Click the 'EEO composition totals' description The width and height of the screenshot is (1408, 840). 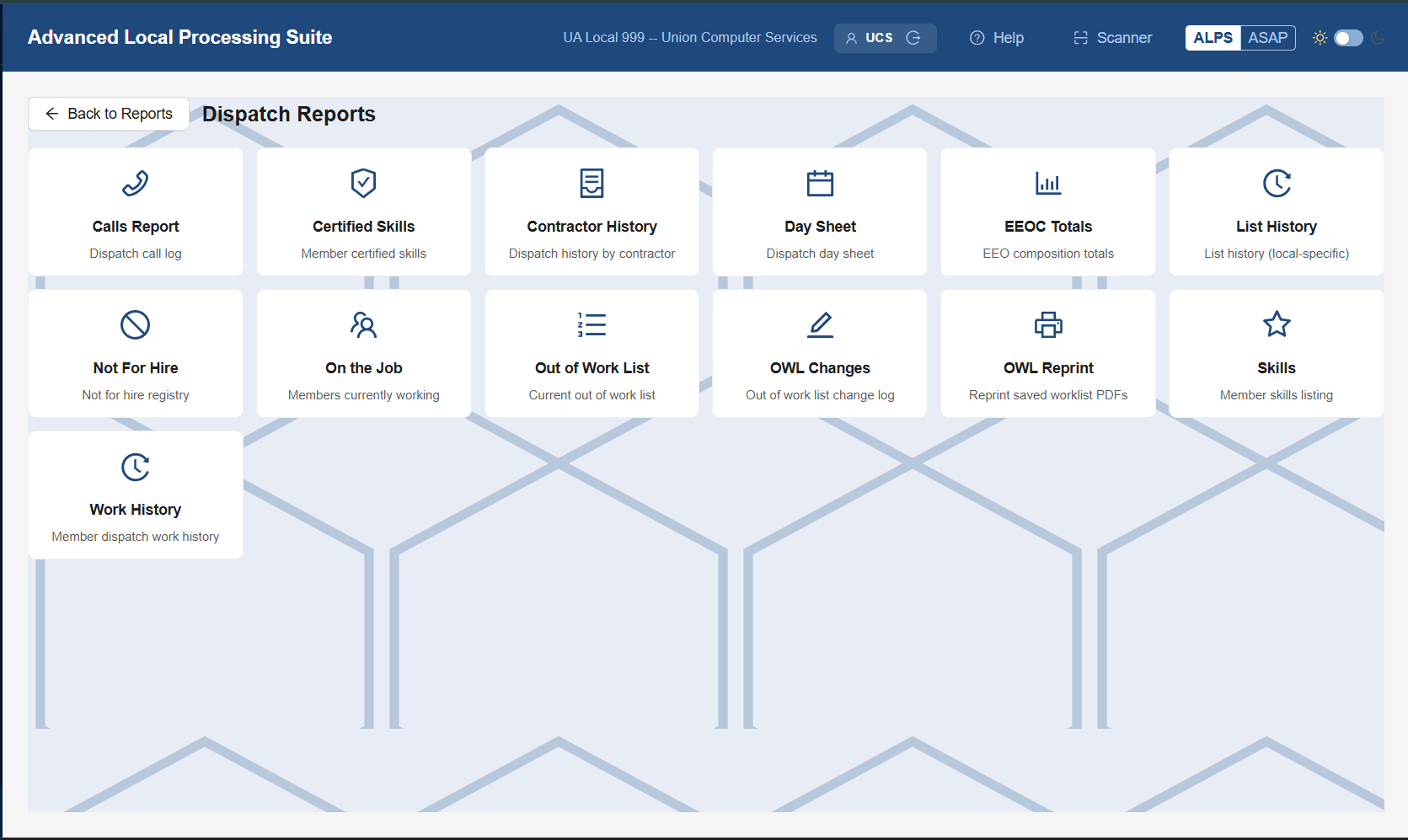point(1048,254)
